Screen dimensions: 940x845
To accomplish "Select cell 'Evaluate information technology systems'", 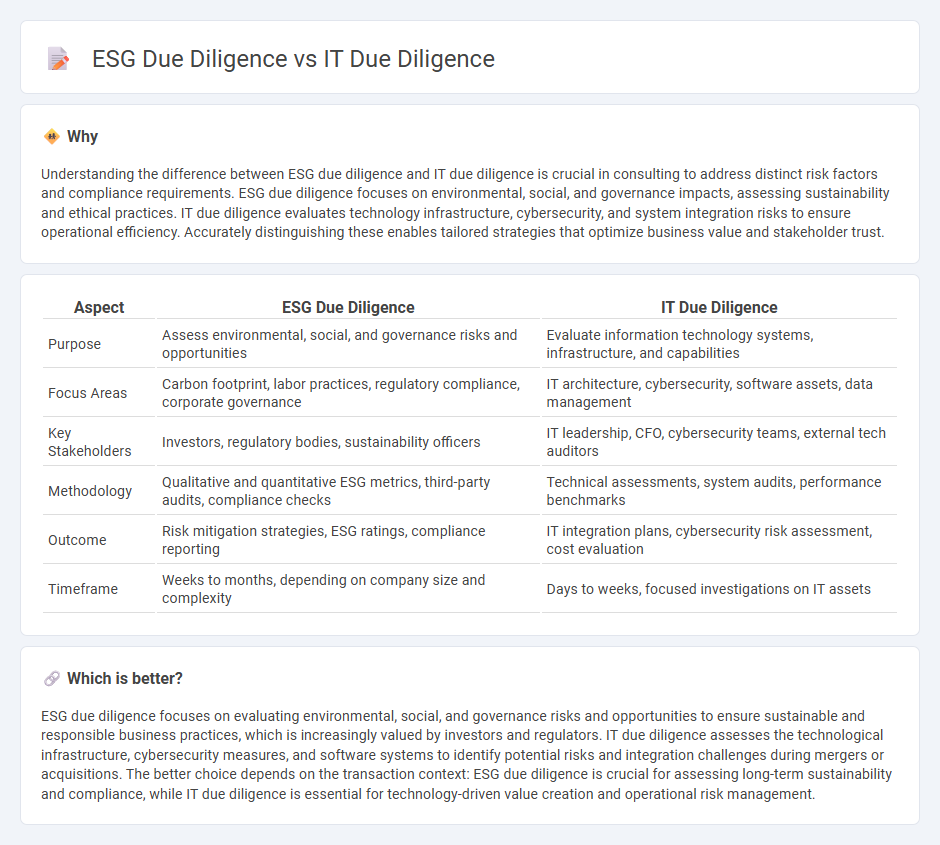I will 719,344.
